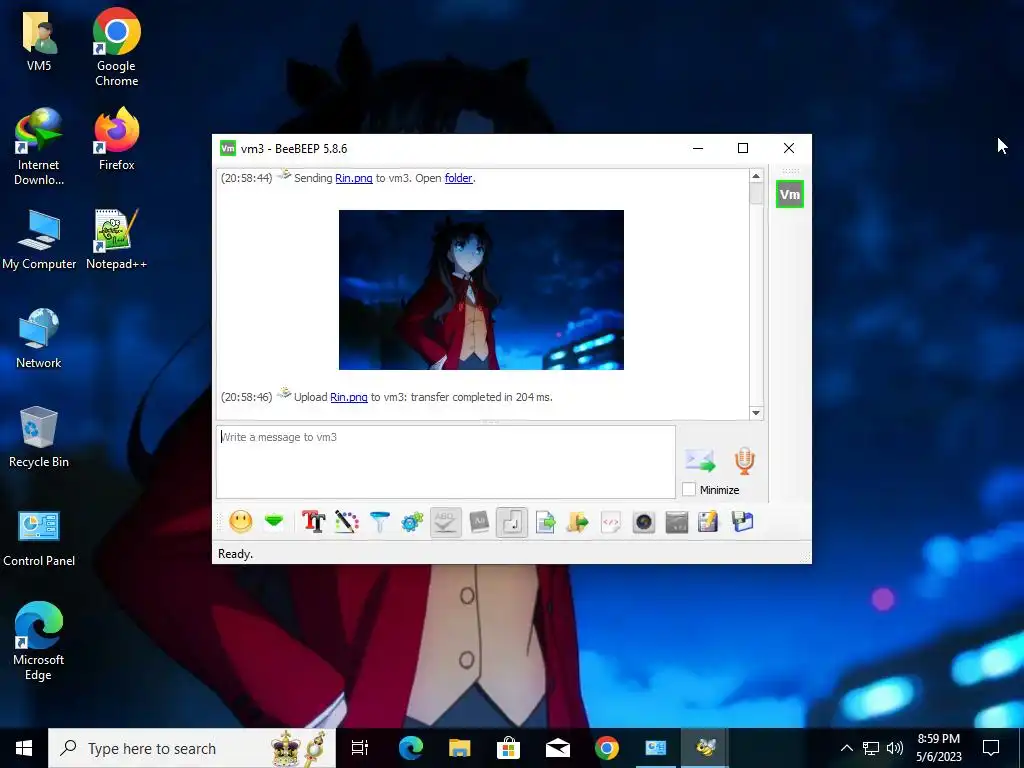Open the font color palette icon
The height and width of the screenshot is (768, 1024).
pos(347,522)
